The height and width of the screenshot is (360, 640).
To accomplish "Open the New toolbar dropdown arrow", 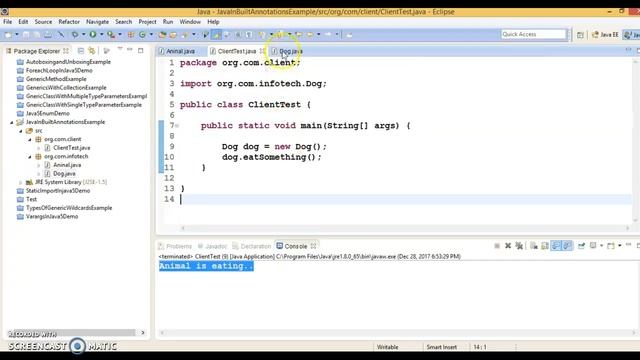I will 17,35.
